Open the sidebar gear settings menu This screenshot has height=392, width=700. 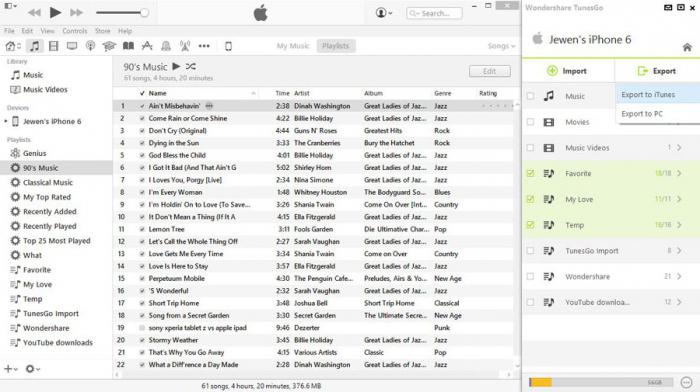[x=33, y=369]
